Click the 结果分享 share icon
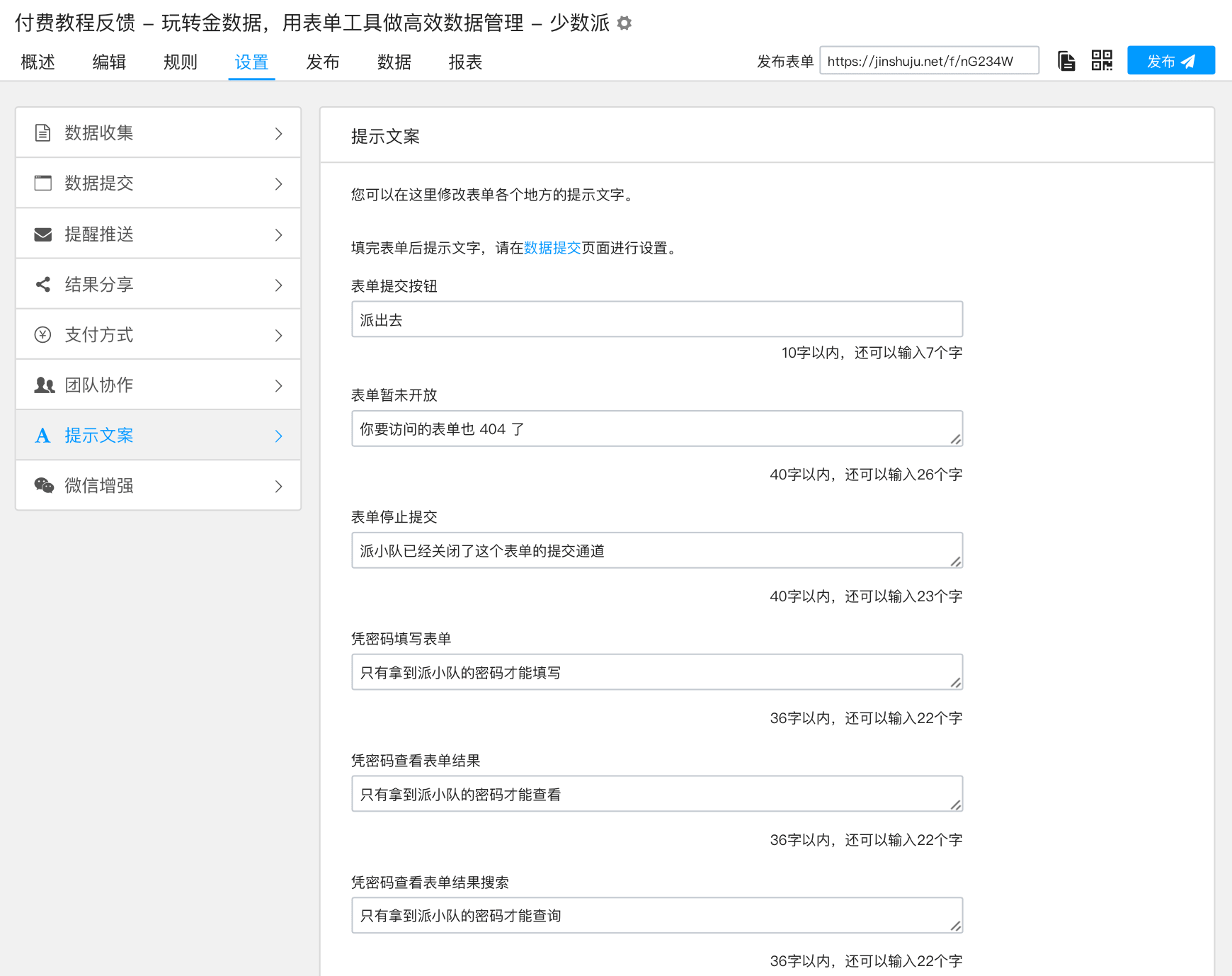The image size is (1232, 976). coord(42,285)
